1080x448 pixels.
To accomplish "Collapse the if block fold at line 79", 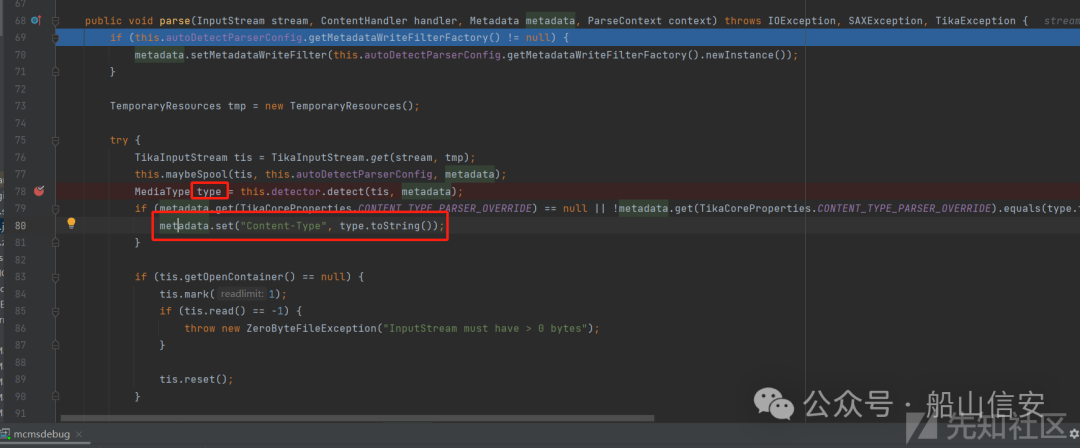I will pos(56,208).
